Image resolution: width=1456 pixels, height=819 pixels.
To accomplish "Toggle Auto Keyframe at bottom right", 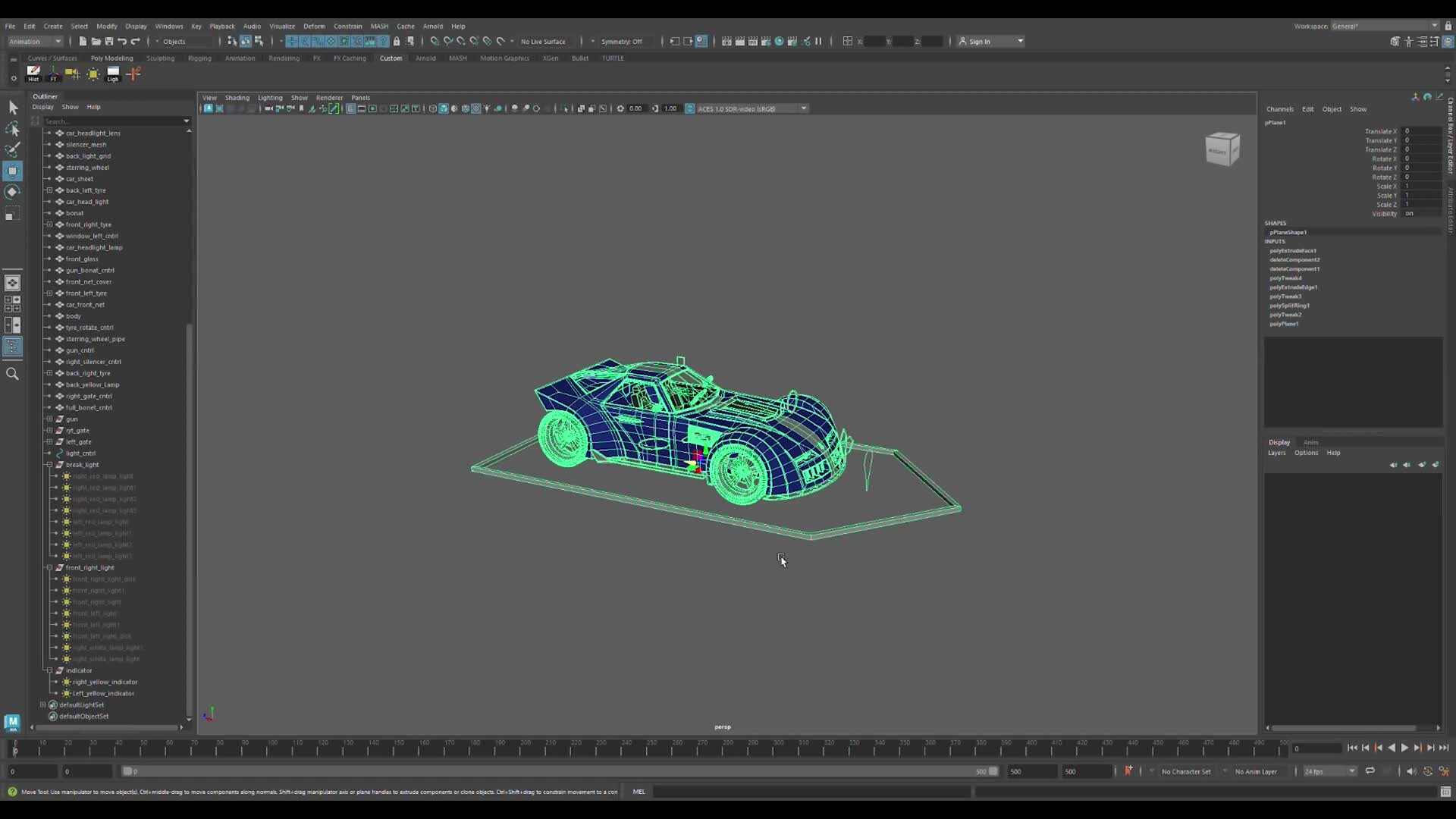I will click(1429, 770).
